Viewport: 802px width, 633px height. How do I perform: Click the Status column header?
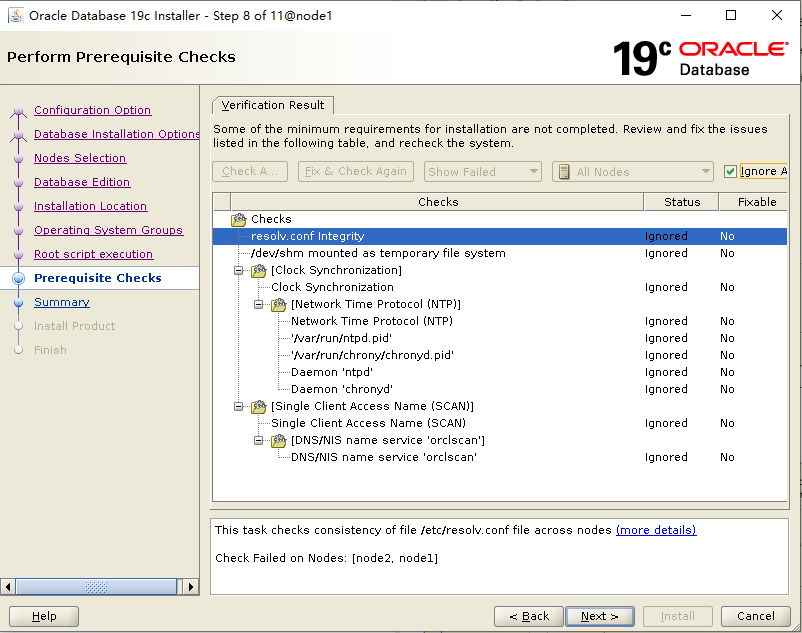[x=681, y=202]
